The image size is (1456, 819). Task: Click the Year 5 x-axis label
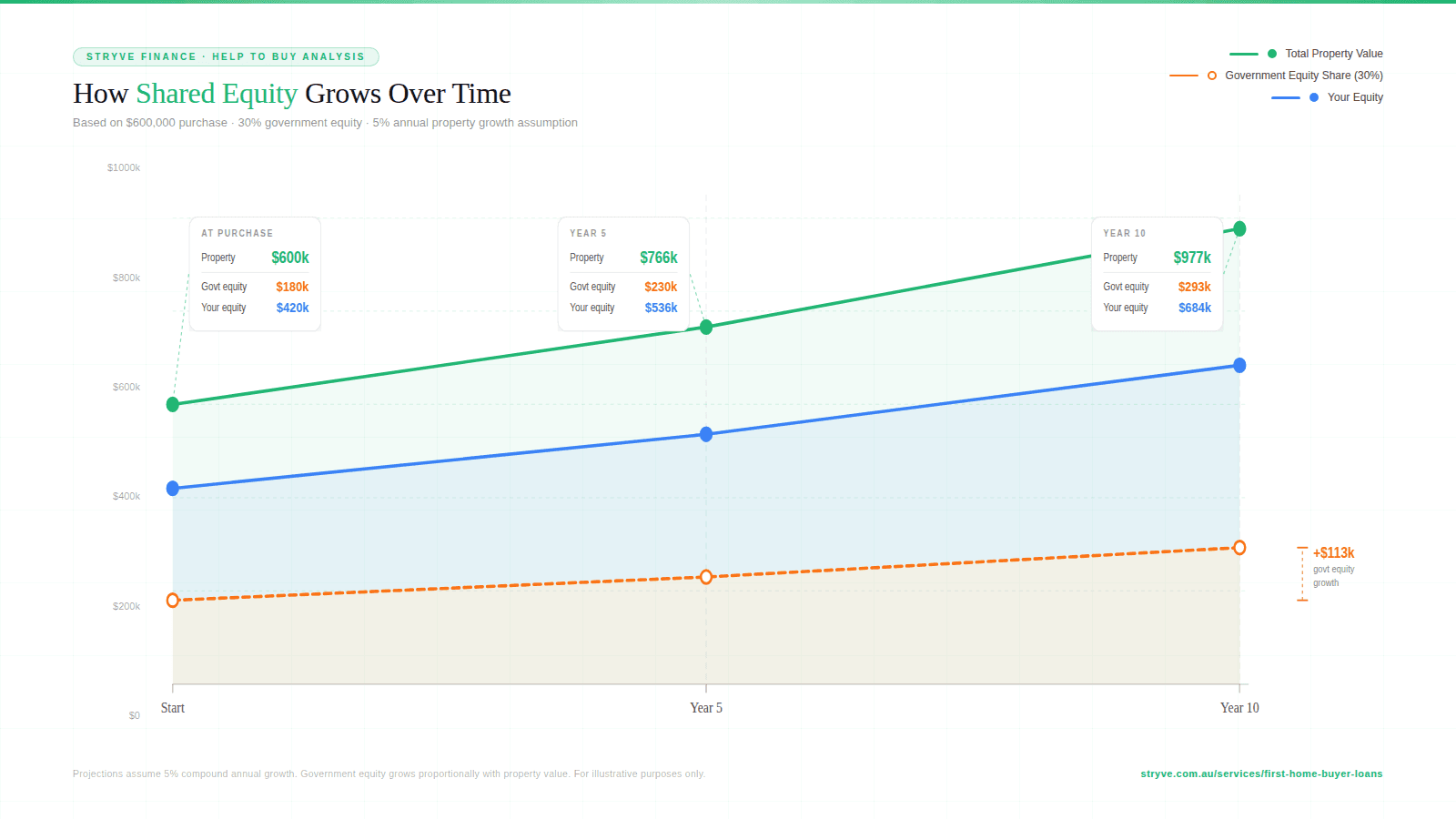[706, 708]
